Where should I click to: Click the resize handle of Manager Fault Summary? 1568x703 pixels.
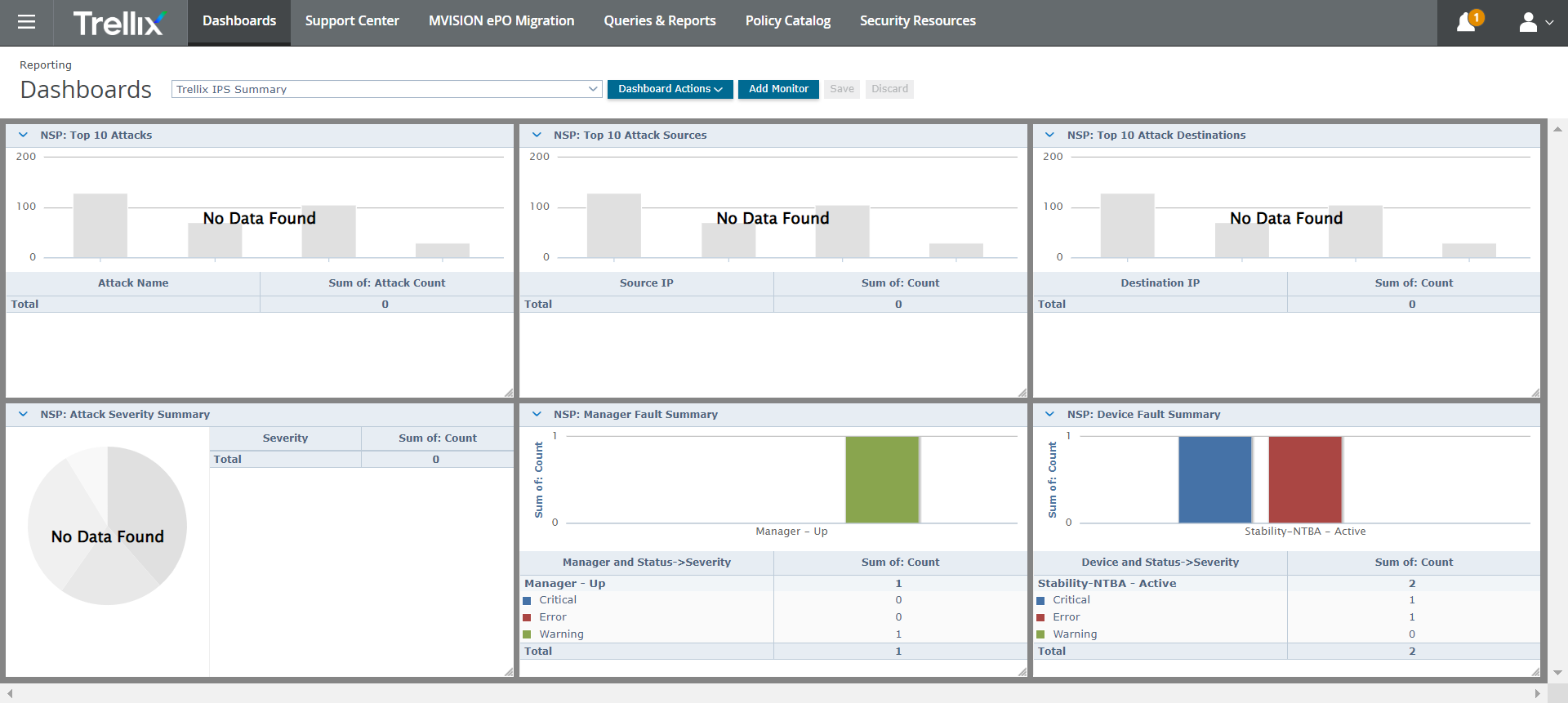click(1022, 672)
